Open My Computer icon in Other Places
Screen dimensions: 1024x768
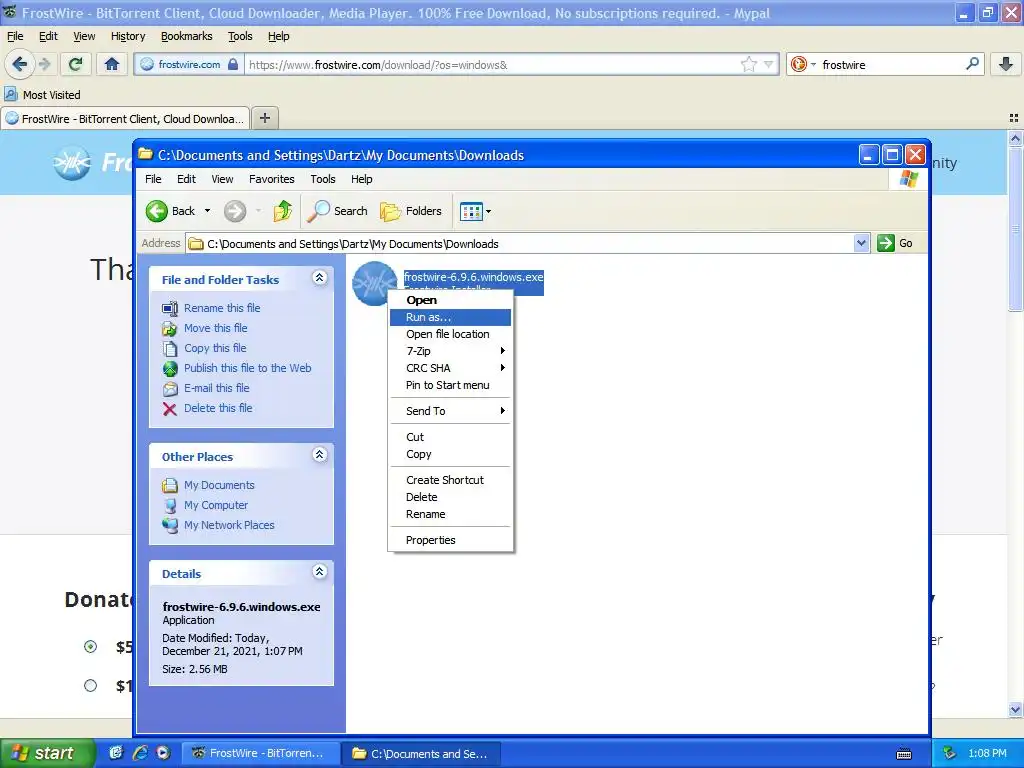[170, 505]
